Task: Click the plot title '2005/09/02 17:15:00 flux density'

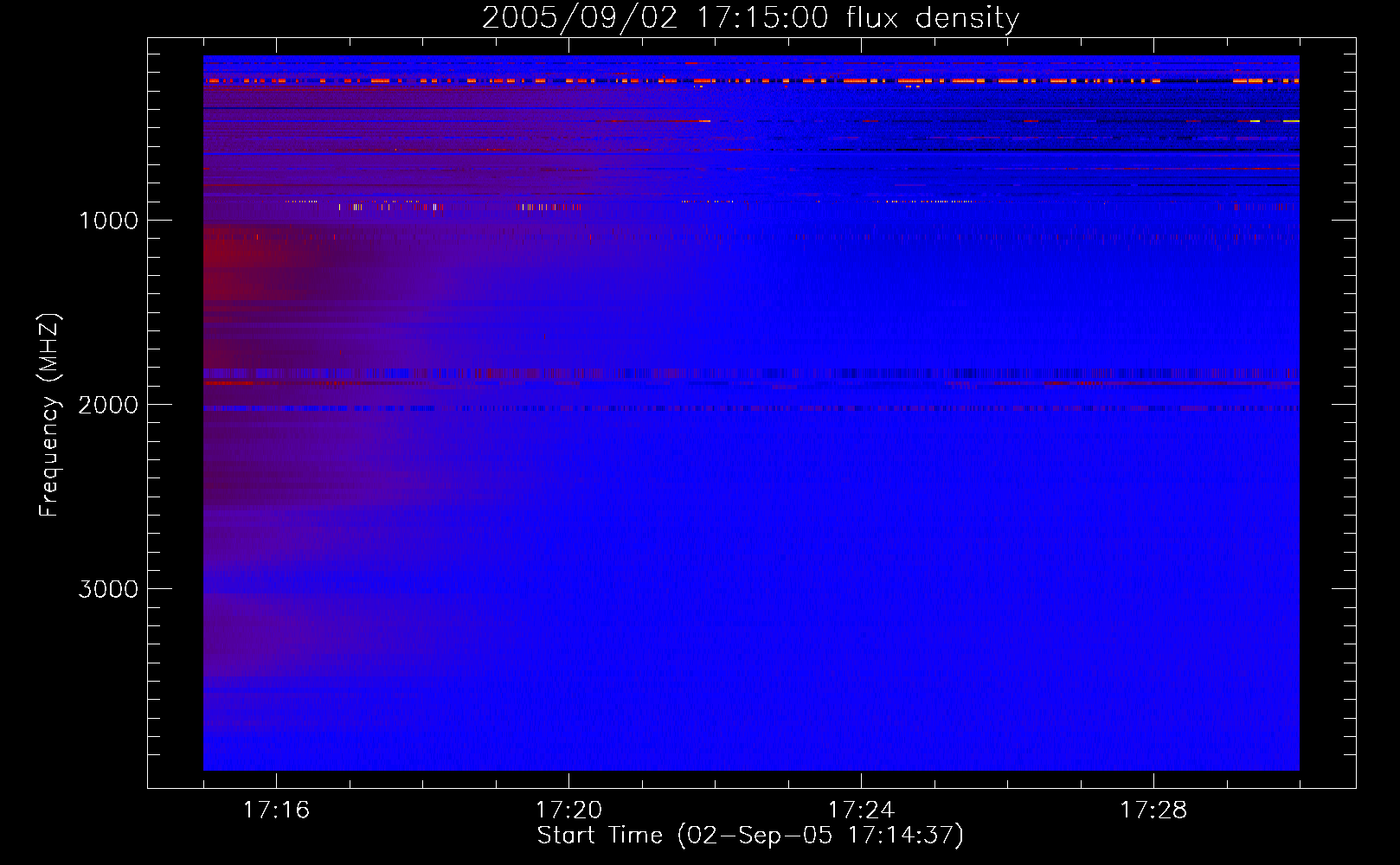Action: point(750,18)
